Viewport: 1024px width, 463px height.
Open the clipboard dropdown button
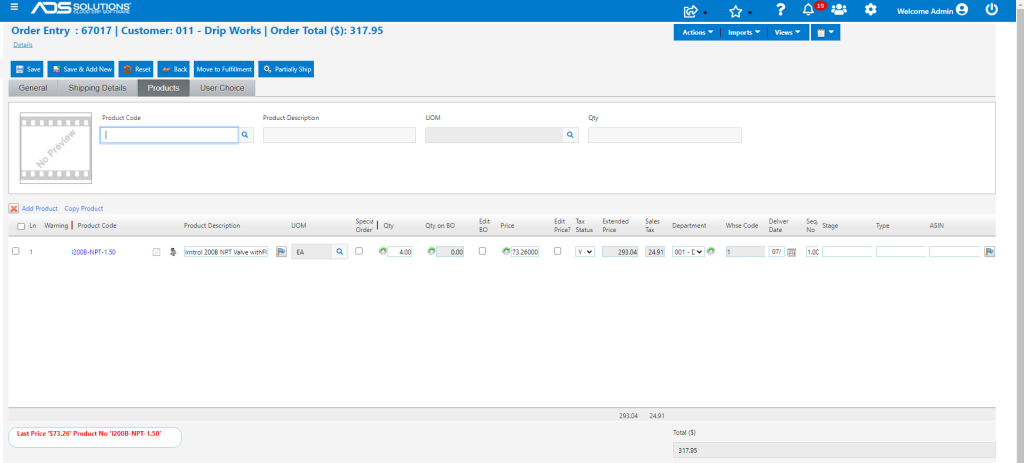pyautogui.click(x=825, y=32)
